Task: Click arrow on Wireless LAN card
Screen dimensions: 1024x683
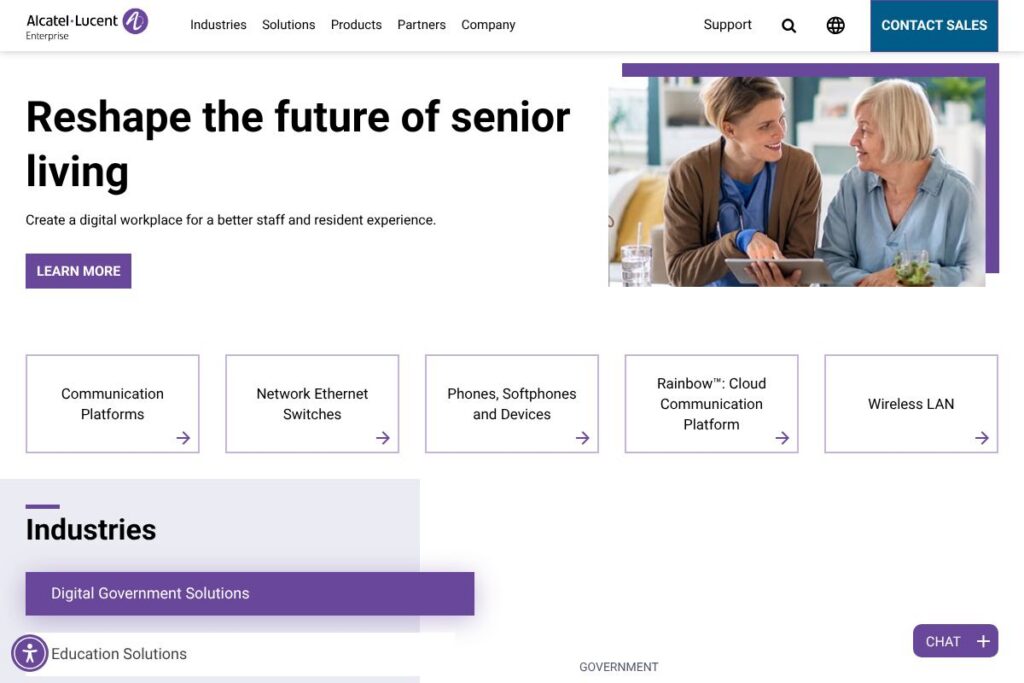Action: tap(982, 438)
